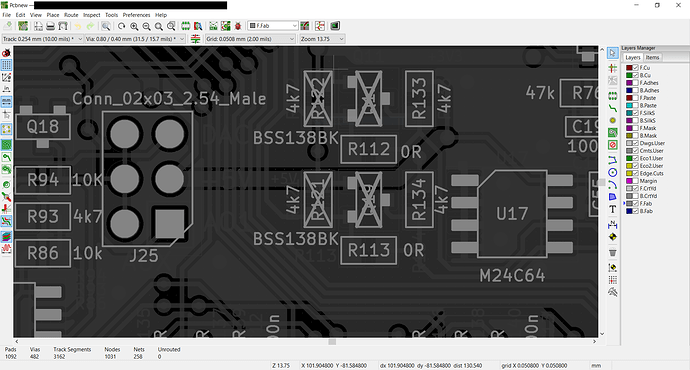Enable the F.Paste layer checkbox
Viewport: 690px width, 370px height.
coord(635,98)
